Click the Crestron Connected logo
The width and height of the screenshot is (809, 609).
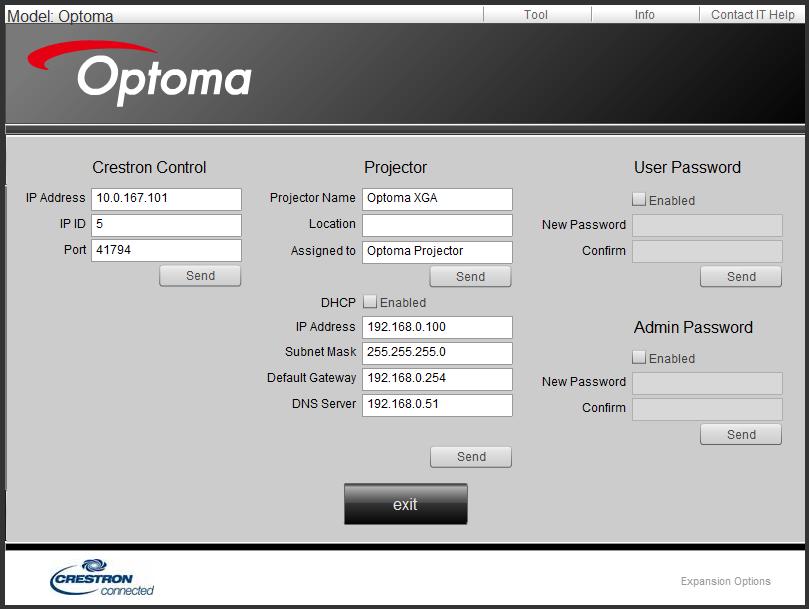[102, 578]
